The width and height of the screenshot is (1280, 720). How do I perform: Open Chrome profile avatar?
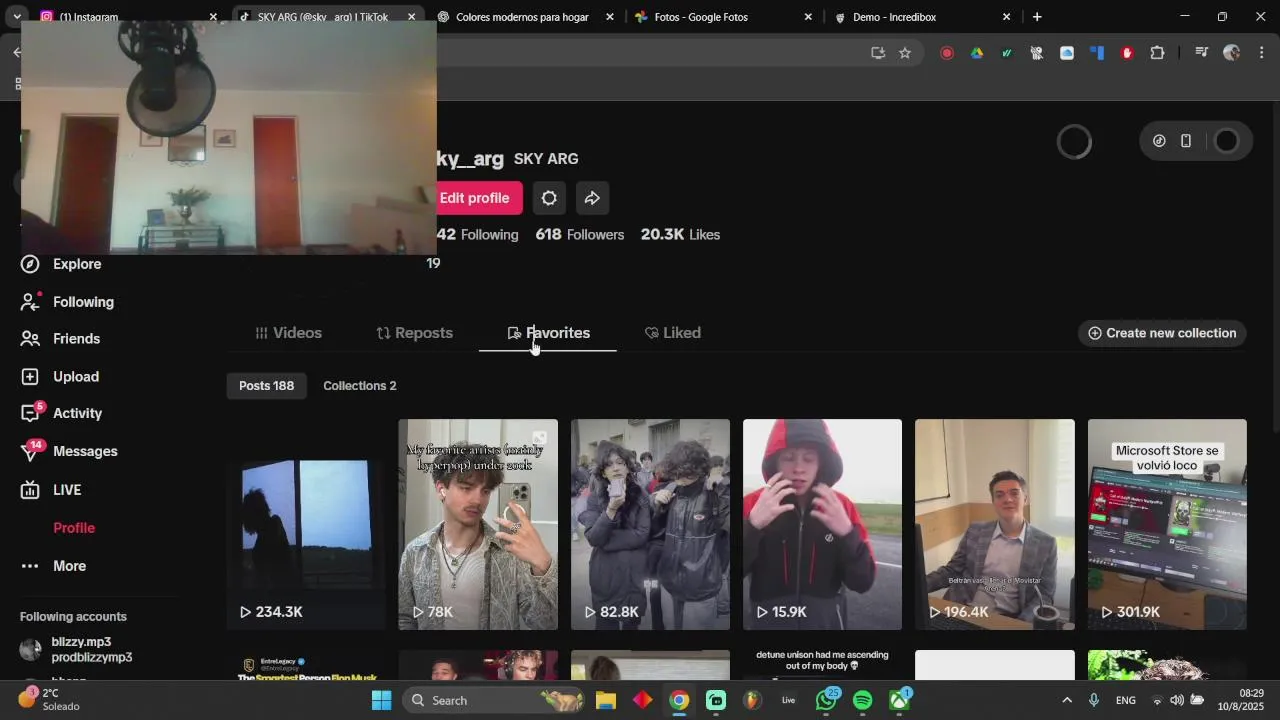click(1232, 53)
